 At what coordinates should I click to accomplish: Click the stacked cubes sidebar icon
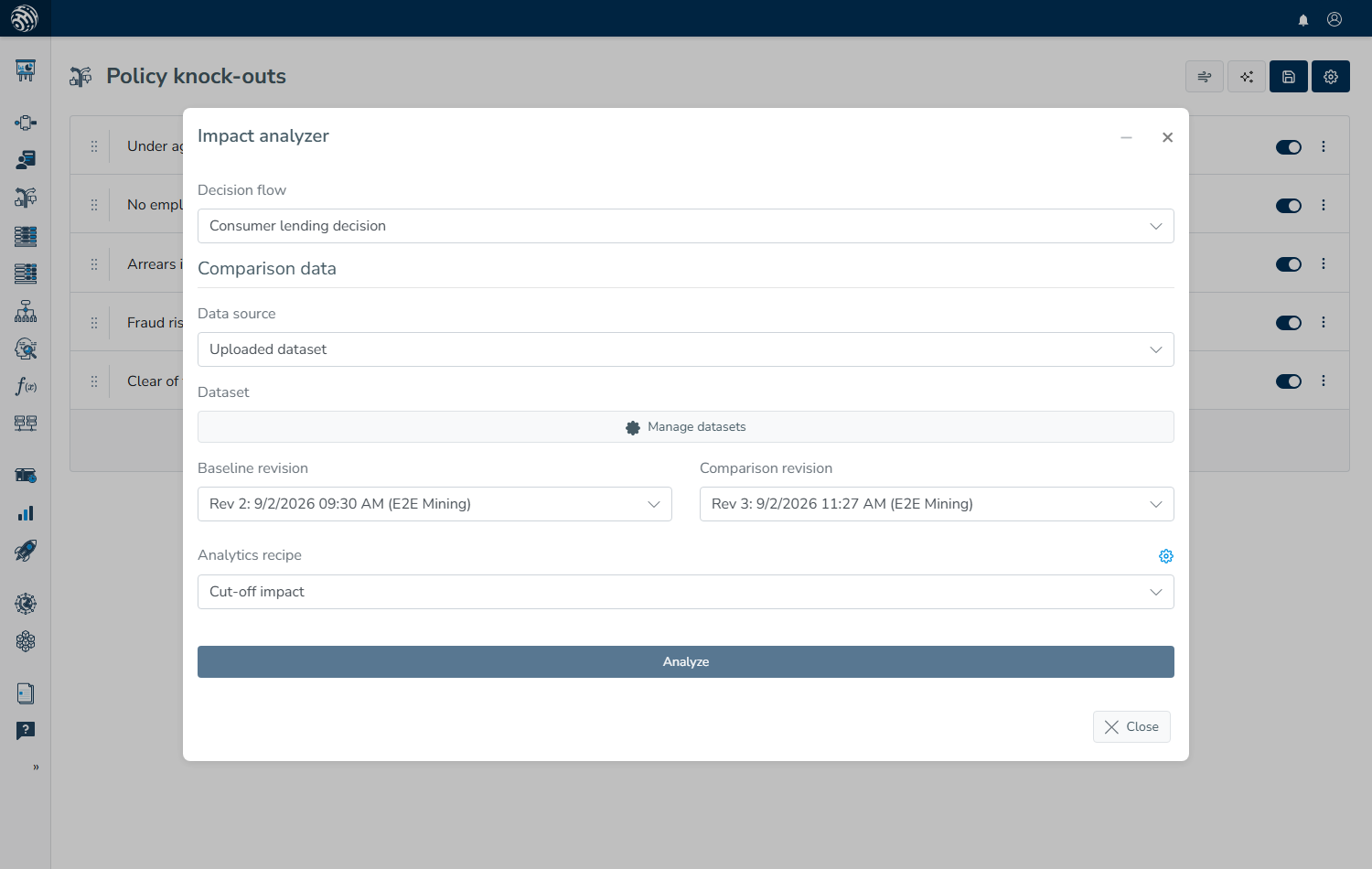click(26, 641)
